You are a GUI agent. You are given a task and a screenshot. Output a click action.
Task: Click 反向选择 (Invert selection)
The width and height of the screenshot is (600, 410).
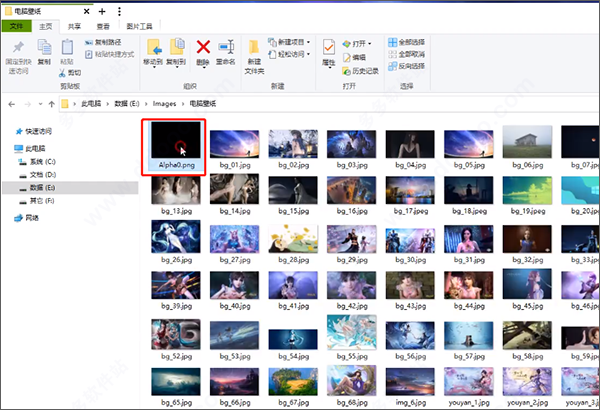pyautogui.click(x=406, y=66)
